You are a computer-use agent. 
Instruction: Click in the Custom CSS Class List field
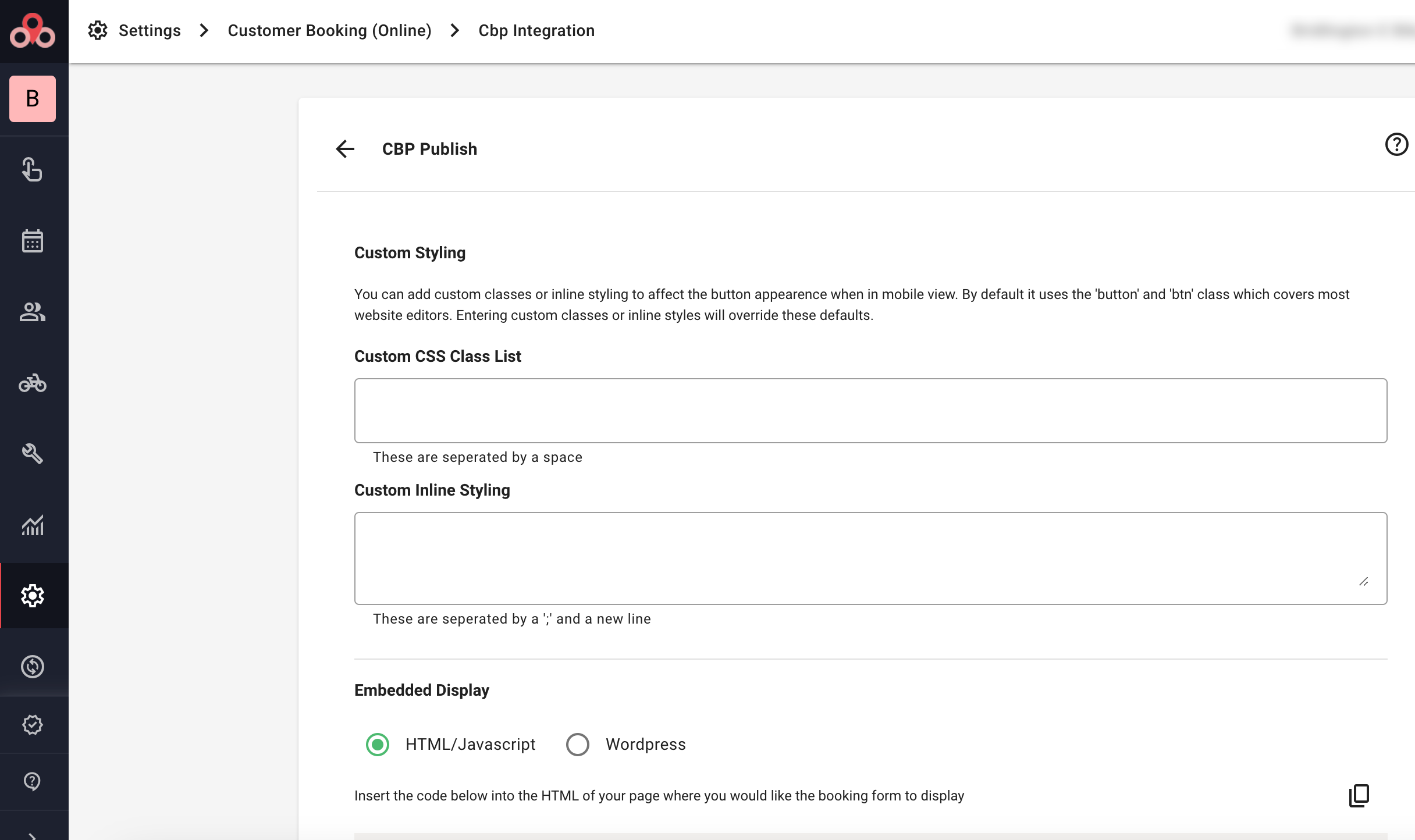tap(870, 411)
